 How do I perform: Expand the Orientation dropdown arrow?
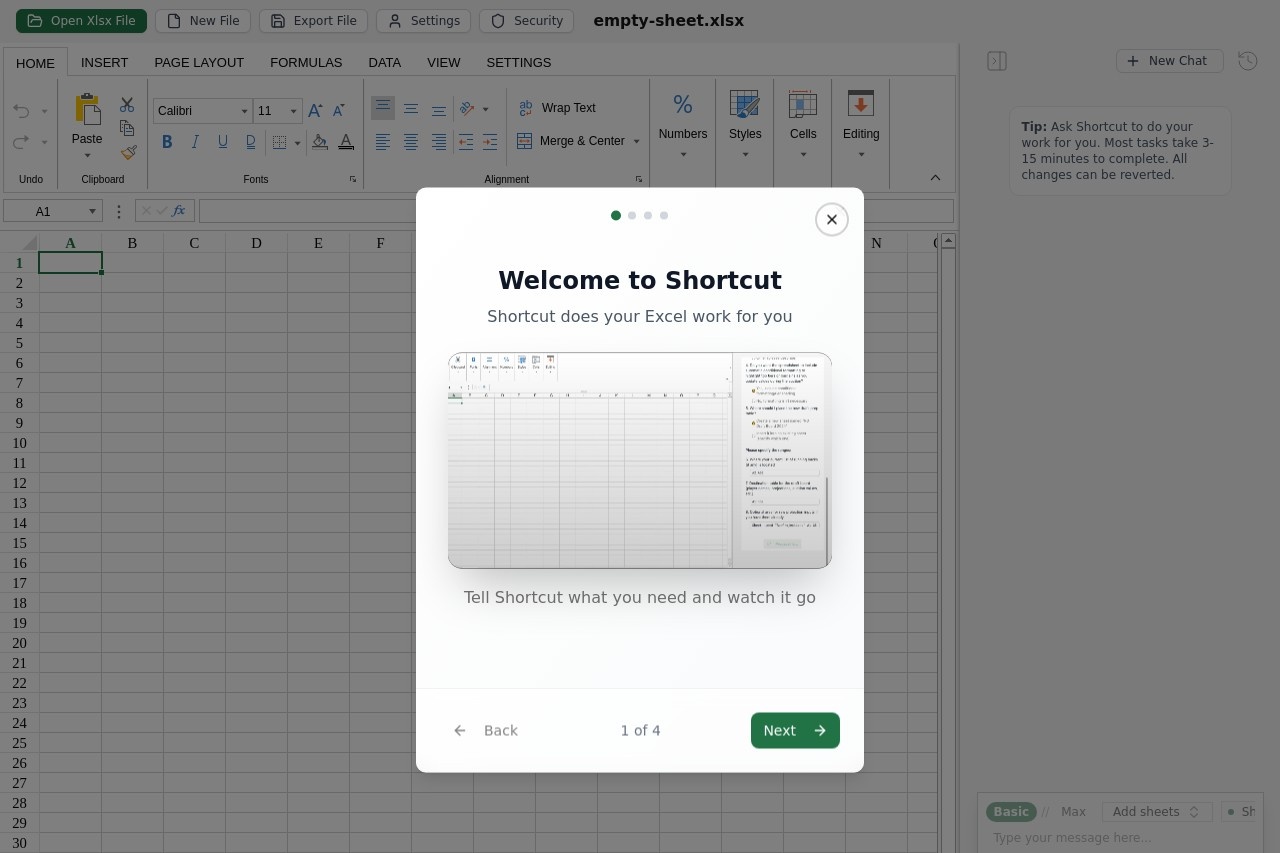pos(486,109)
